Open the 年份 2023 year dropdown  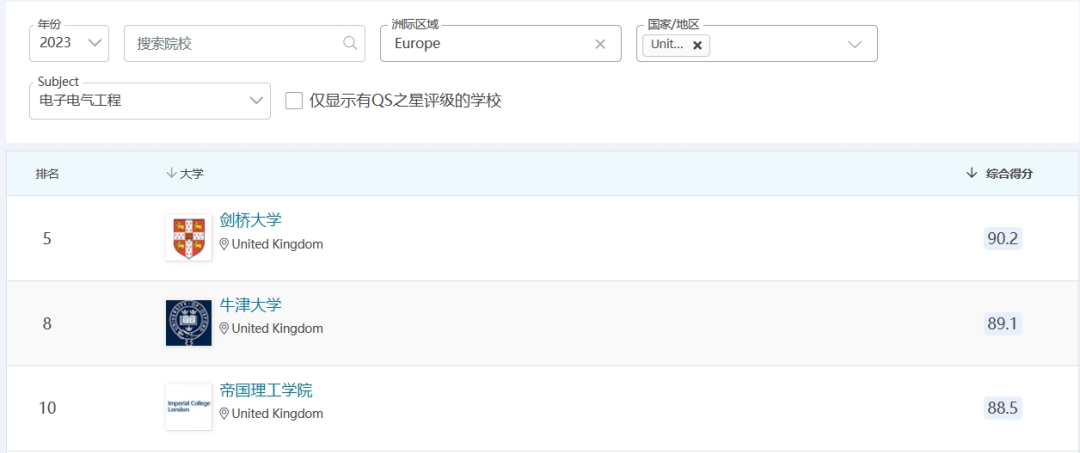click(x=69, y=43)
